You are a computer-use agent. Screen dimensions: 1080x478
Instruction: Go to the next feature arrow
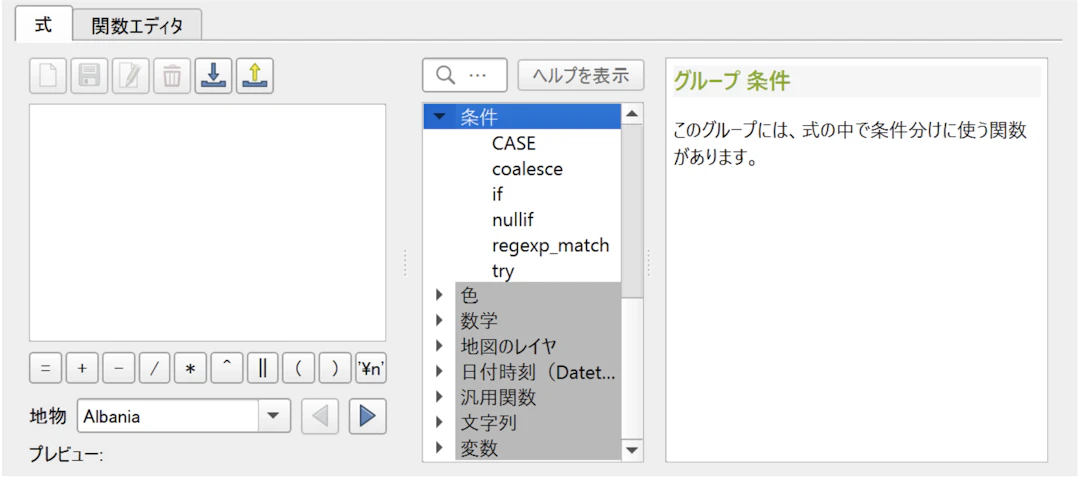coord(367,416)
